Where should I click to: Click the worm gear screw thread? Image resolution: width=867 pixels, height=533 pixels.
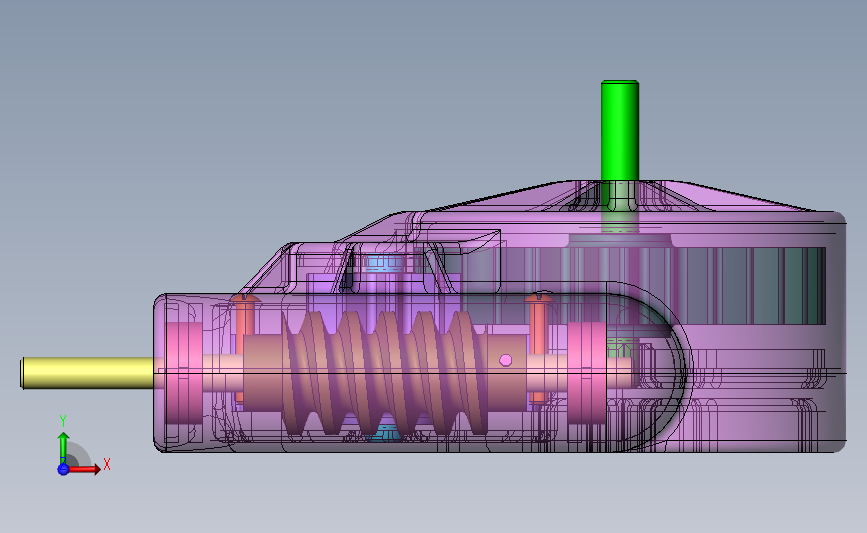coord(384,372)
